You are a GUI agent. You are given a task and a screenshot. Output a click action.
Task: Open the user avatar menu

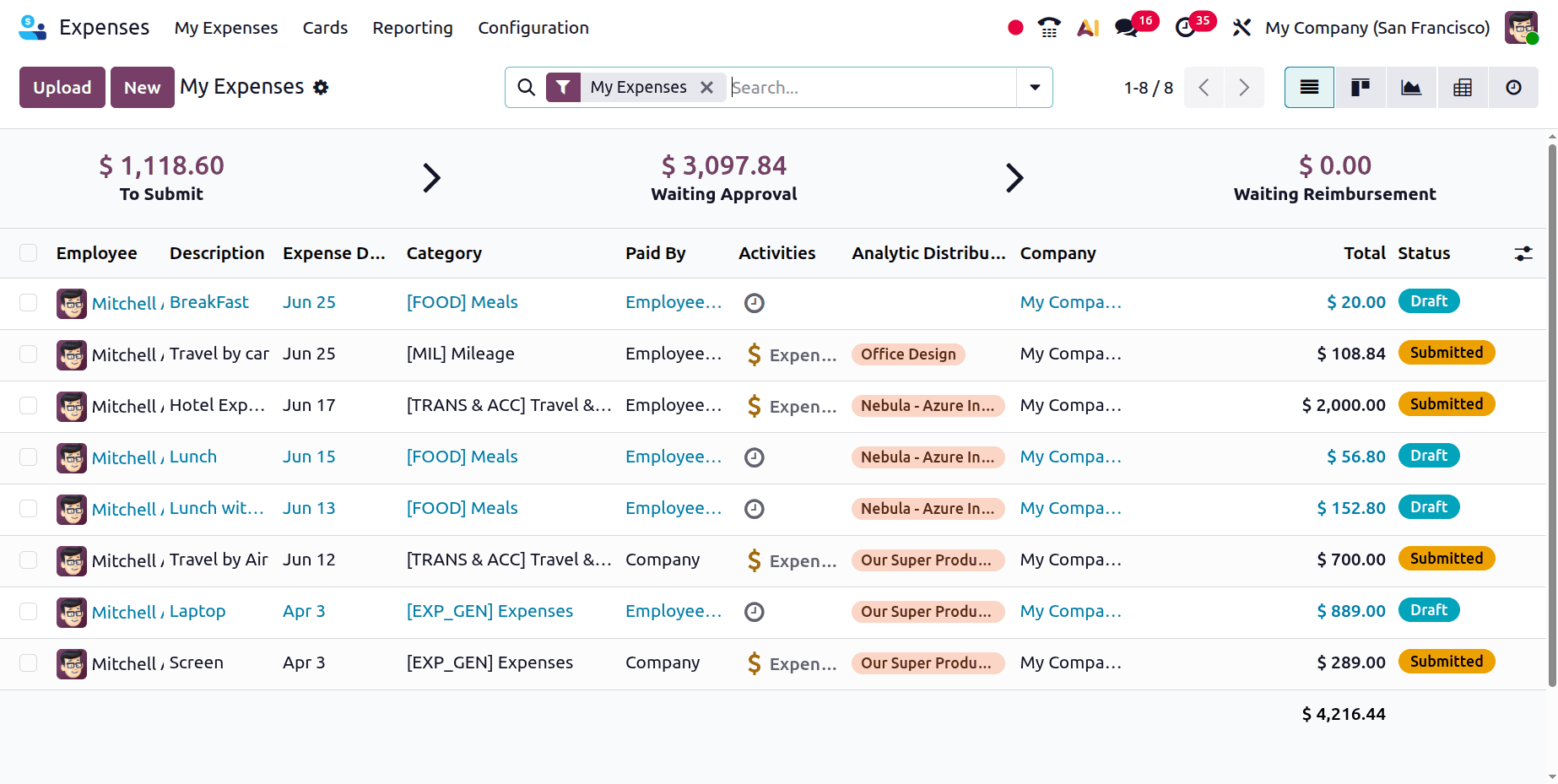[x=1521, y=28]
